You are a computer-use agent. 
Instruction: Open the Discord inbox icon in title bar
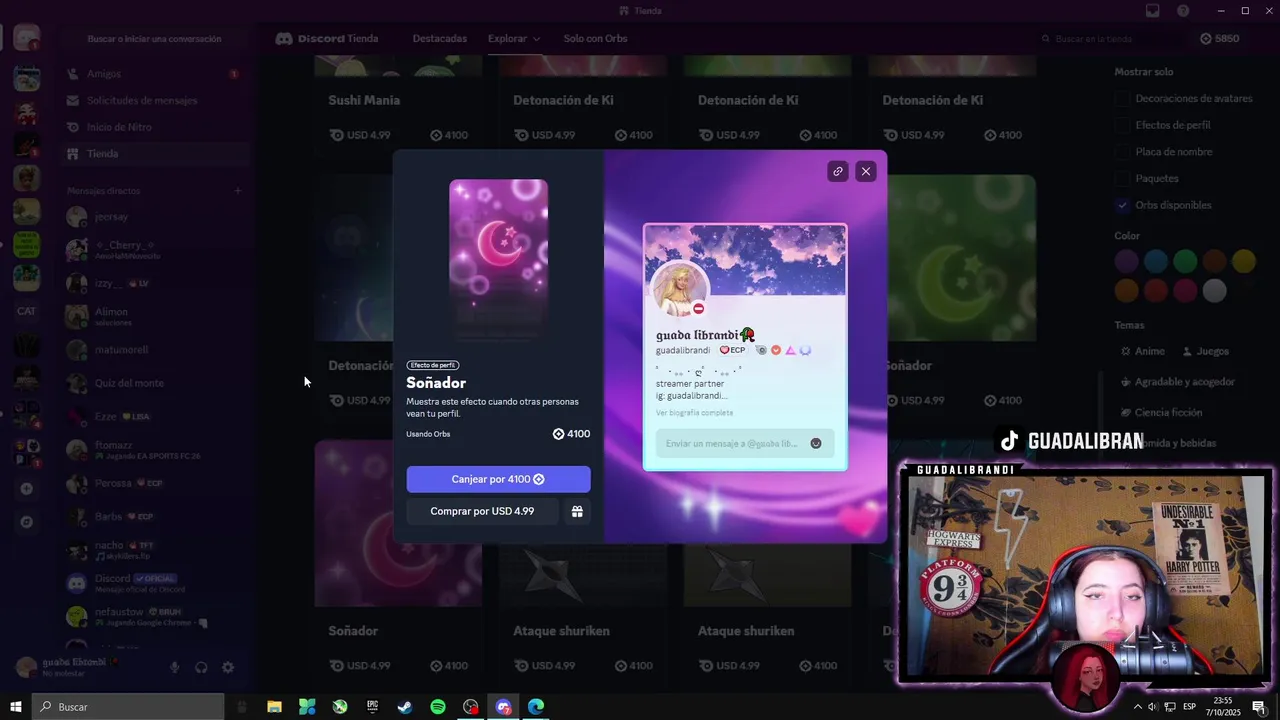pyautogui.click(x=1153, y=10)
